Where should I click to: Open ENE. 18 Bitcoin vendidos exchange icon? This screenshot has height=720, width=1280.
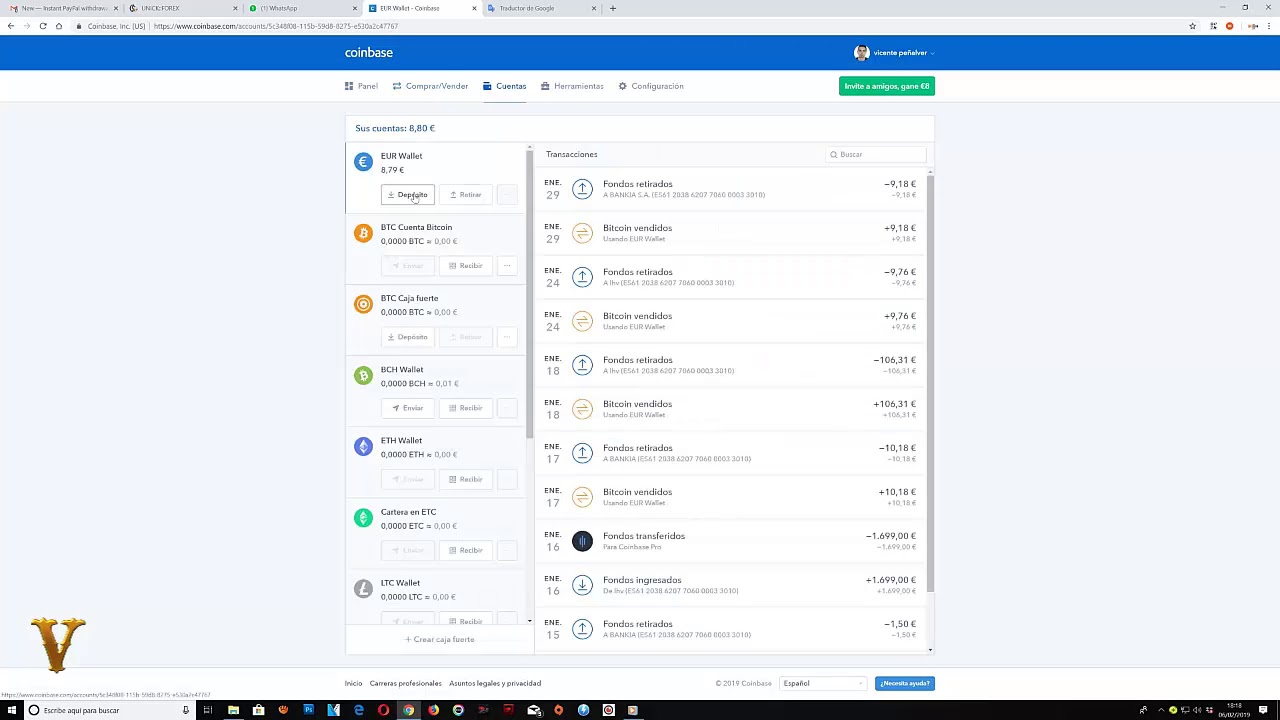coord(582,409)
